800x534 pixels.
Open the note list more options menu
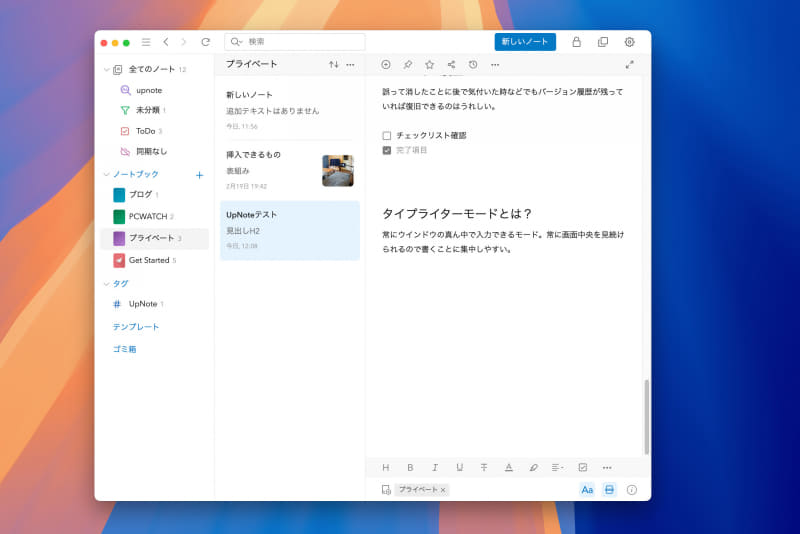click(351, 65)
